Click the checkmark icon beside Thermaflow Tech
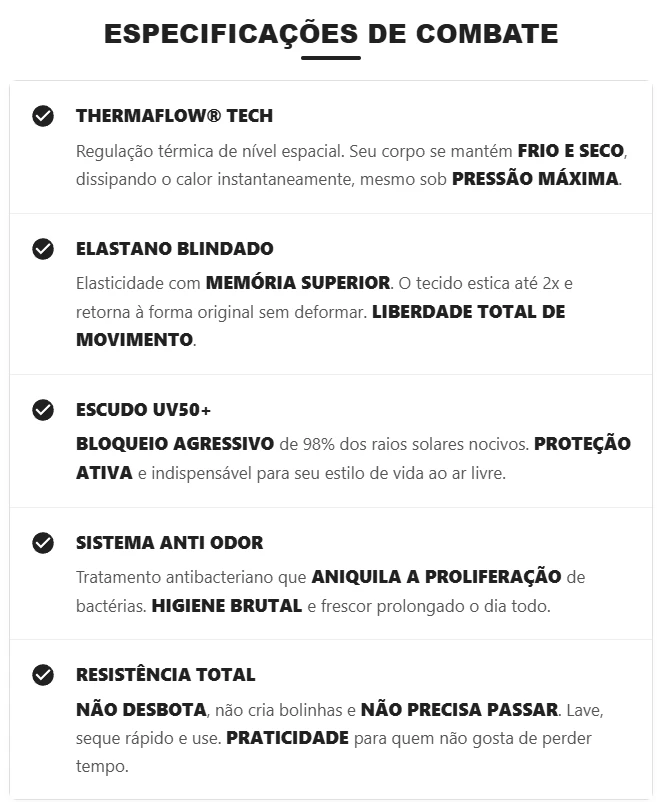 (x=43, y=116)
